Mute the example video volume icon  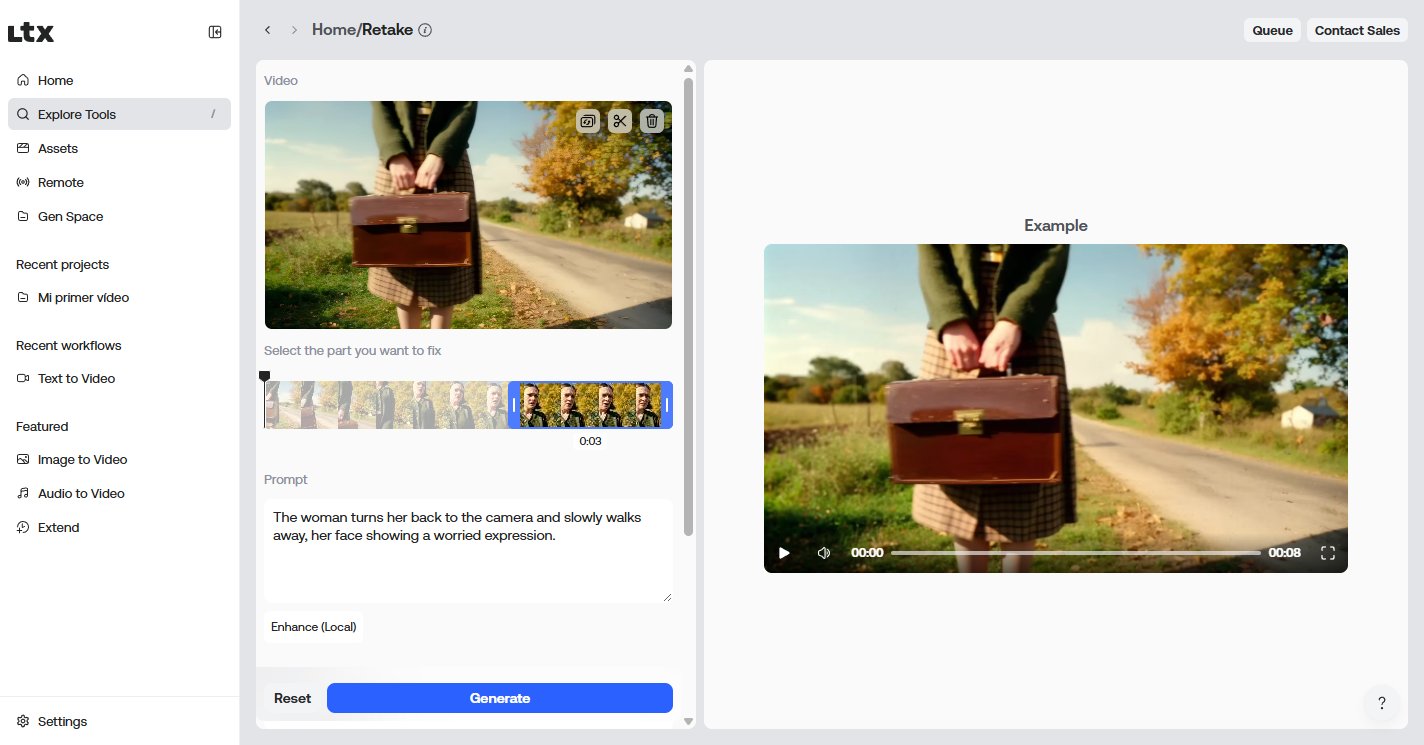coord(823,553)
